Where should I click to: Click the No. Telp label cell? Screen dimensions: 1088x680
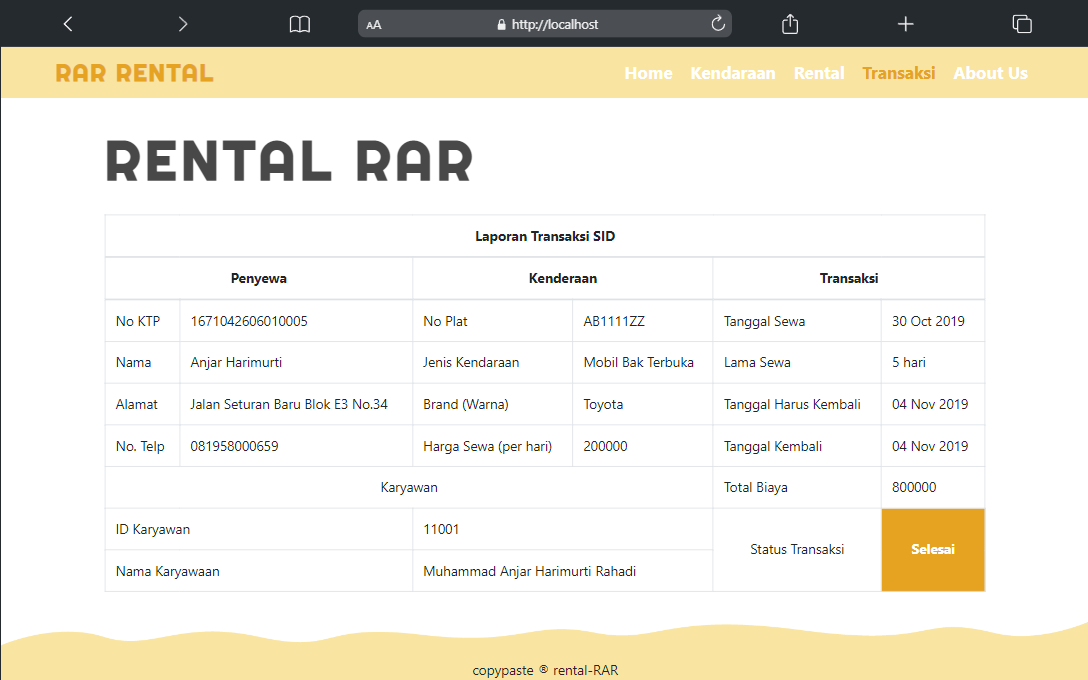coord(142,445)
